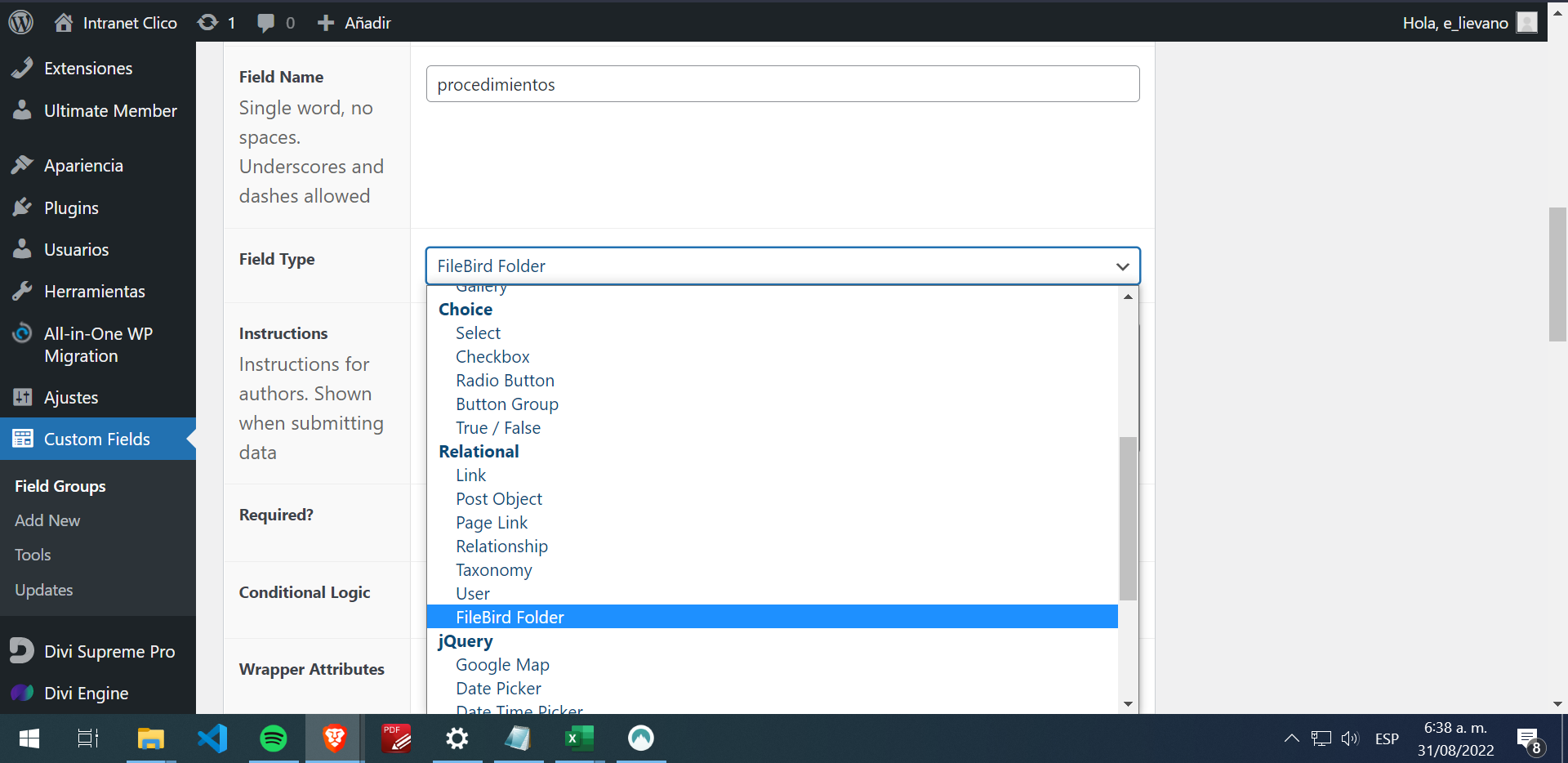Click the Custom Fields table icon
Screen dimensions: 1568x763
pos(23,439)
